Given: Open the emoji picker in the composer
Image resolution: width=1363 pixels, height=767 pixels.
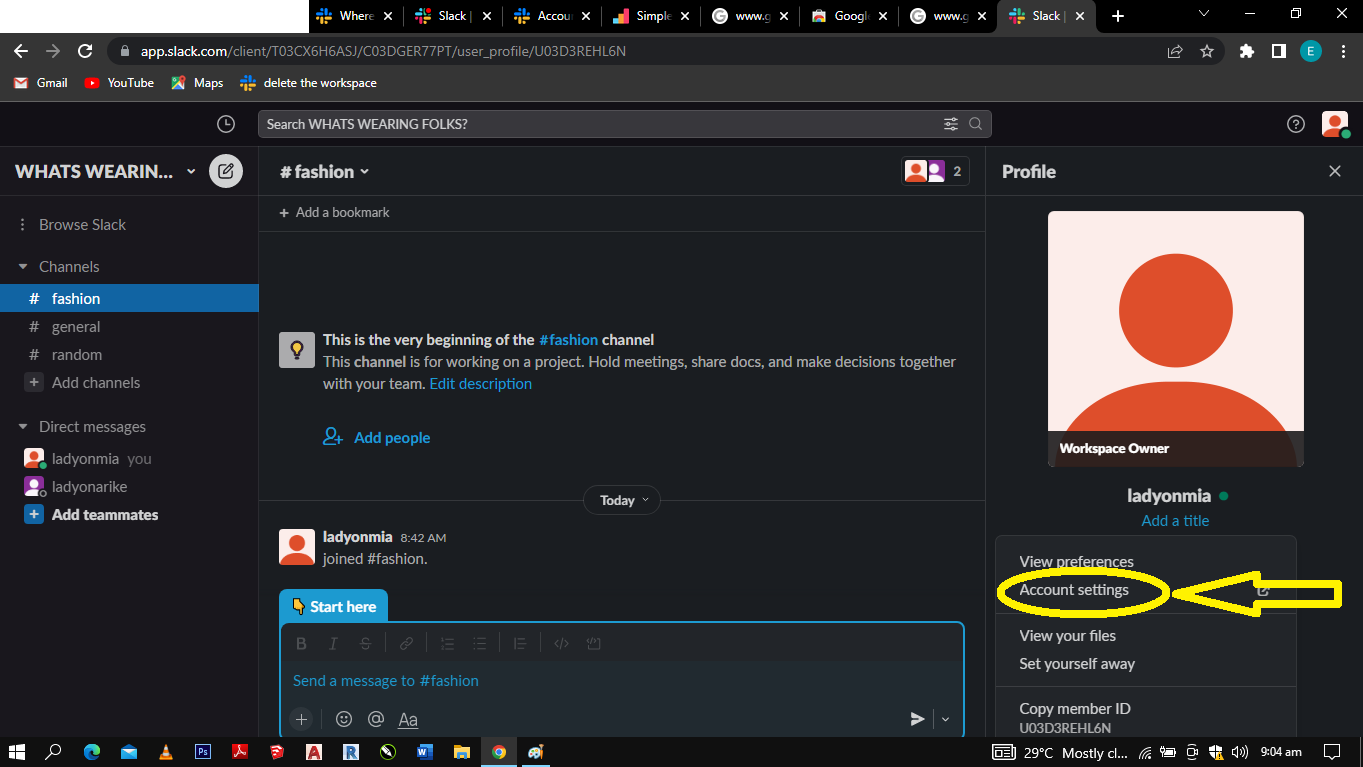Looking at the screenshot, I should pyautogui.click(x=344, y=719).
